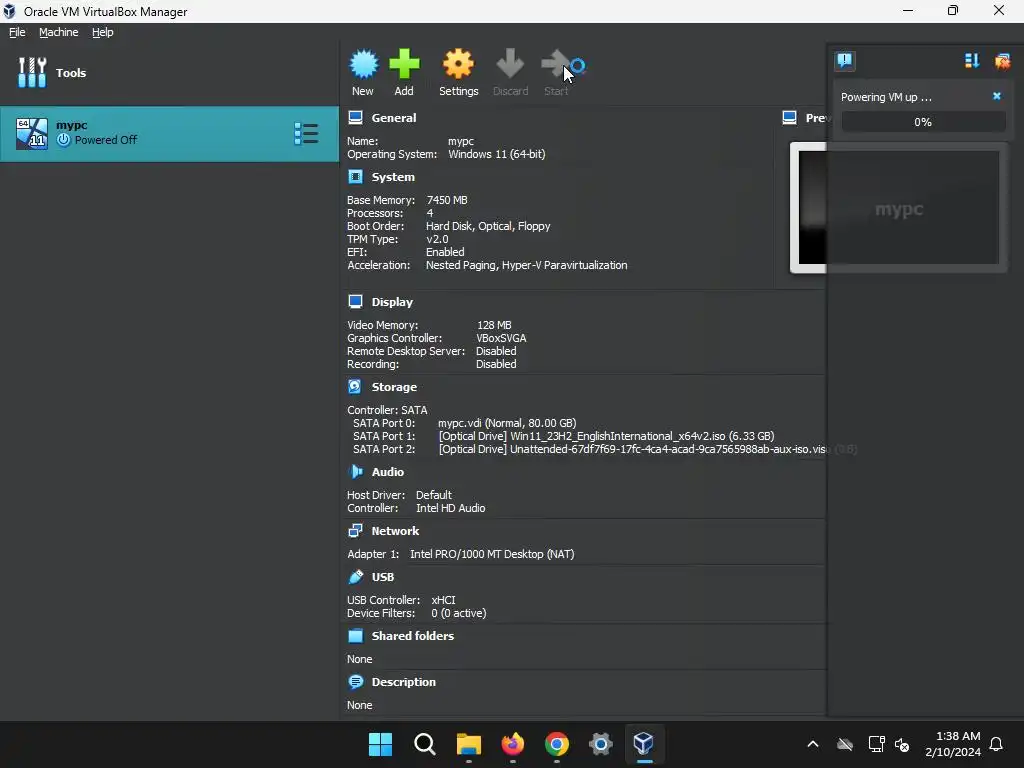The height and width of the screenshot is (768, 1024).
Task: Click the VBoxSVGA graphics controller value
Action: (x=501, y=338)
